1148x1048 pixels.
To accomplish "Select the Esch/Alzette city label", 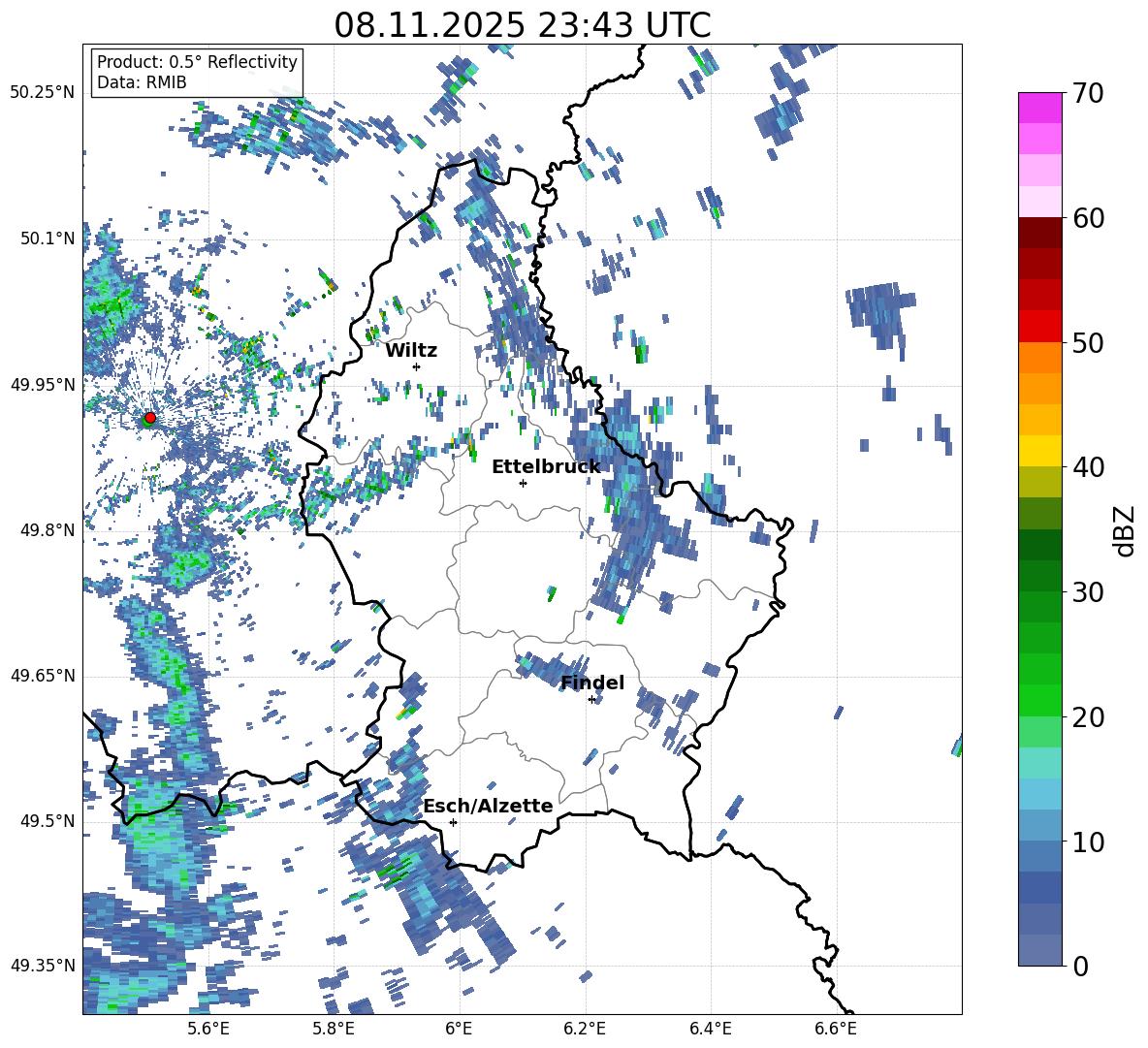I will click(489, 806).
